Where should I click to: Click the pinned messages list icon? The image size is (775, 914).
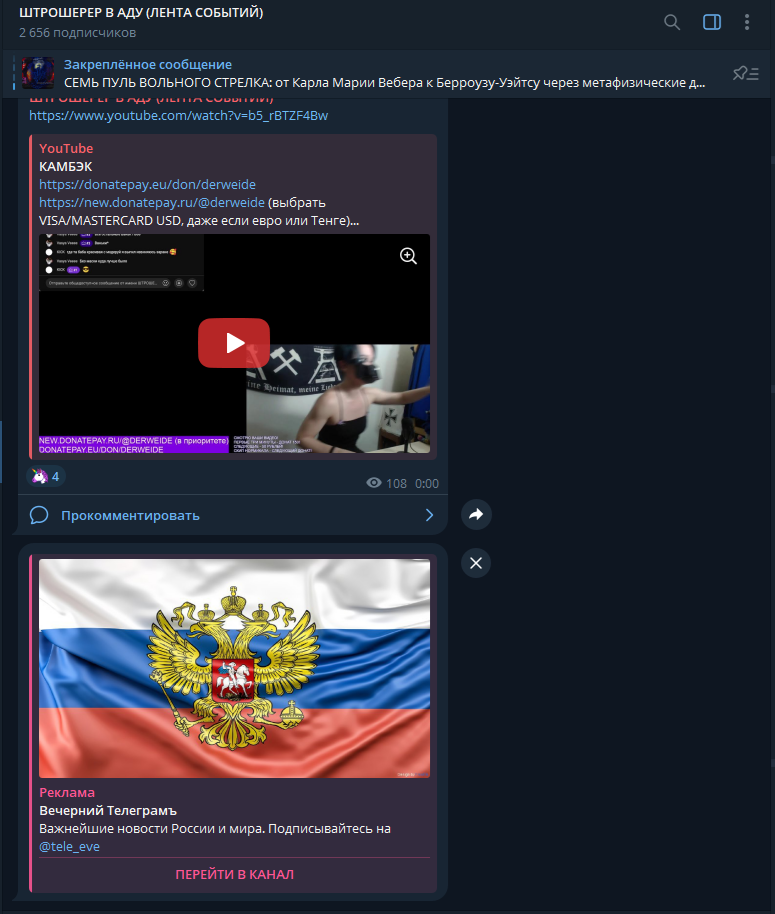[x=745, y=73]
